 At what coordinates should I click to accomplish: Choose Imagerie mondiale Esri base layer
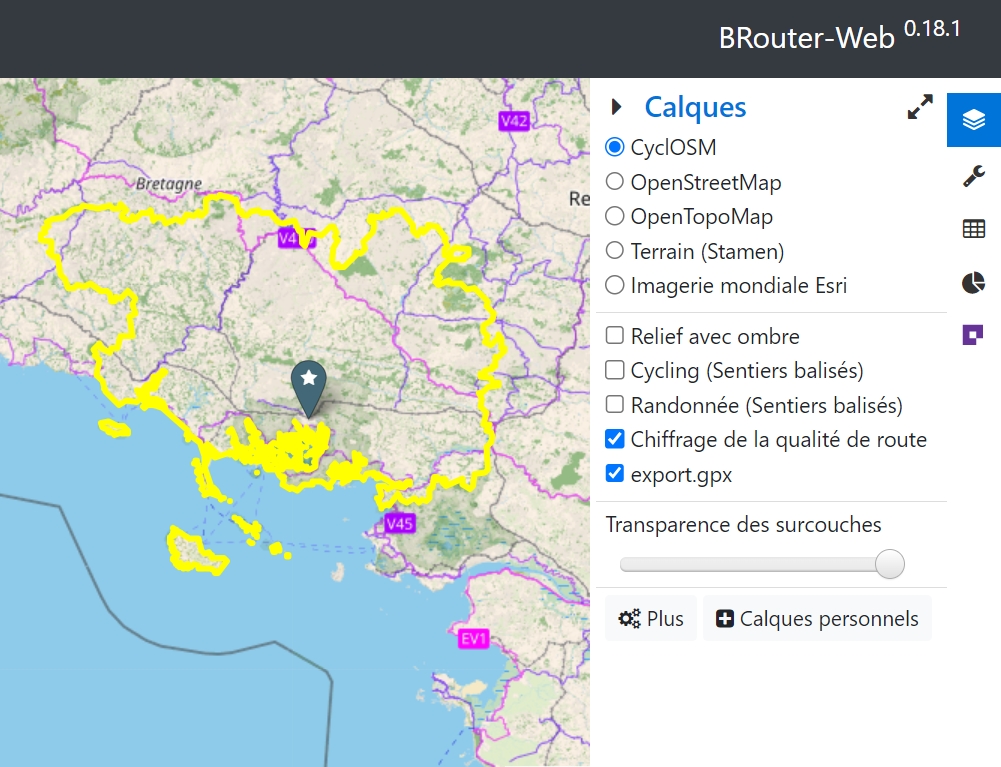[615, 286]
